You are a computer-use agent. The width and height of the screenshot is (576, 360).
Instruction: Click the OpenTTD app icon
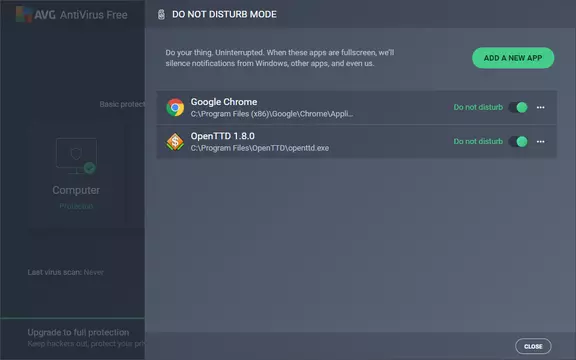click(175, 141)
